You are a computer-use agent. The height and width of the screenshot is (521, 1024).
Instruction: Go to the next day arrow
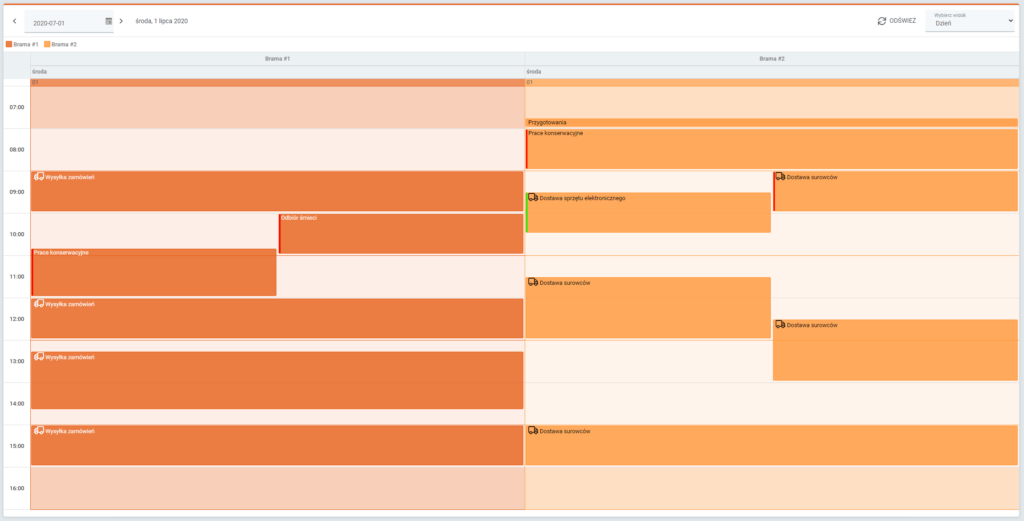(121, 21)
